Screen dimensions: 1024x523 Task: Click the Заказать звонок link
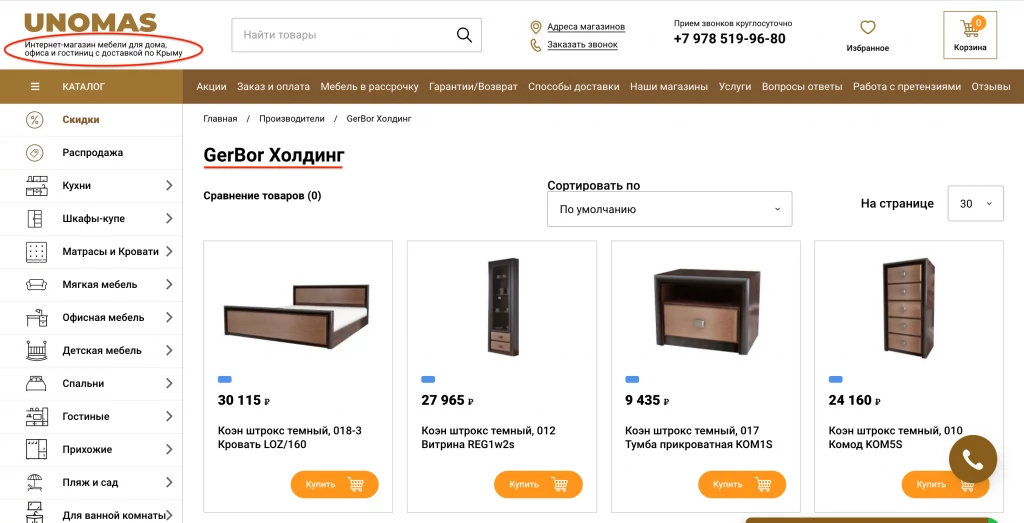[583, 44]
